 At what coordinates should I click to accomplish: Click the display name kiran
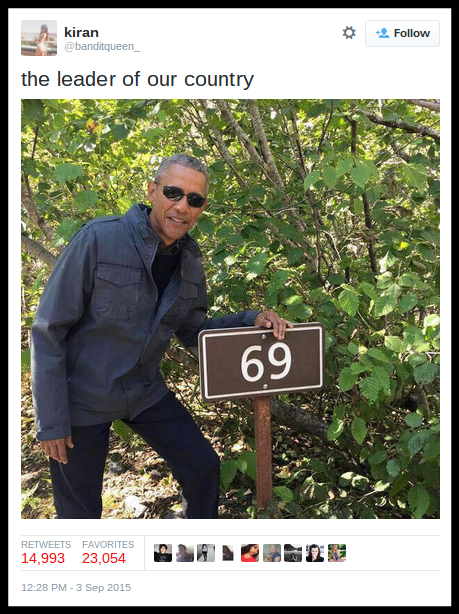(81, 32)
